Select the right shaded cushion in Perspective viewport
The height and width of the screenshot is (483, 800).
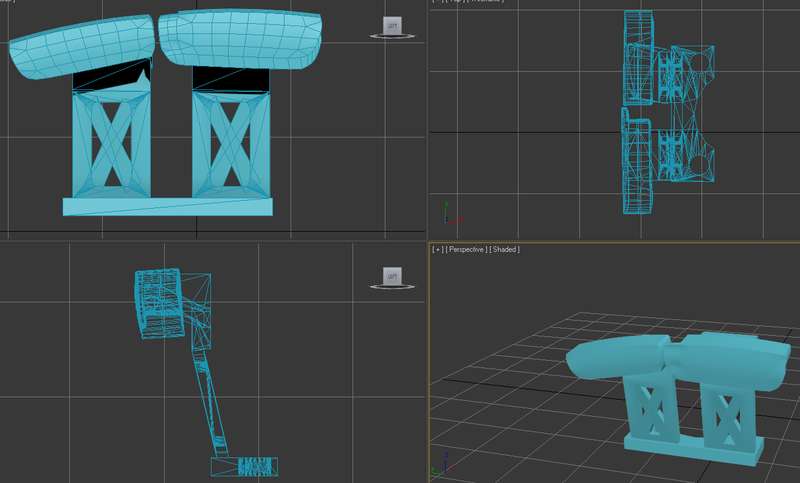point(725,358)
